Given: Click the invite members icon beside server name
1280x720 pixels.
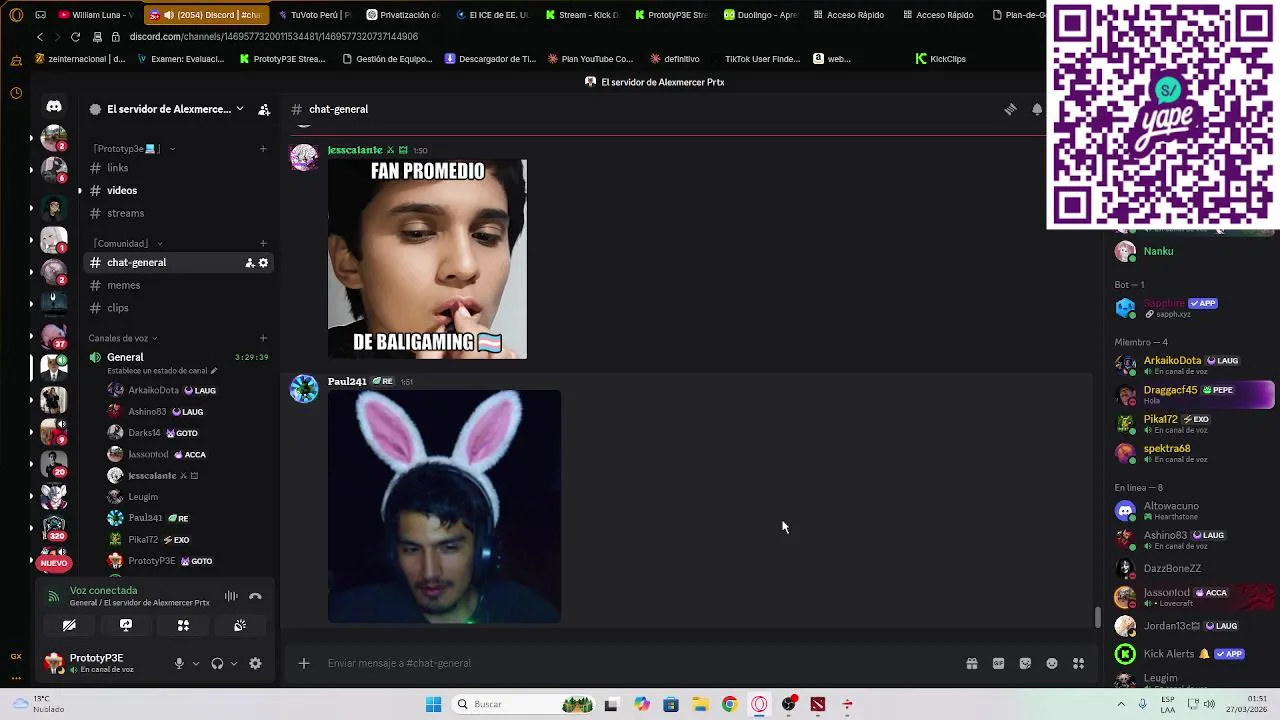Looking at the screenshot, I should [264, 109].
